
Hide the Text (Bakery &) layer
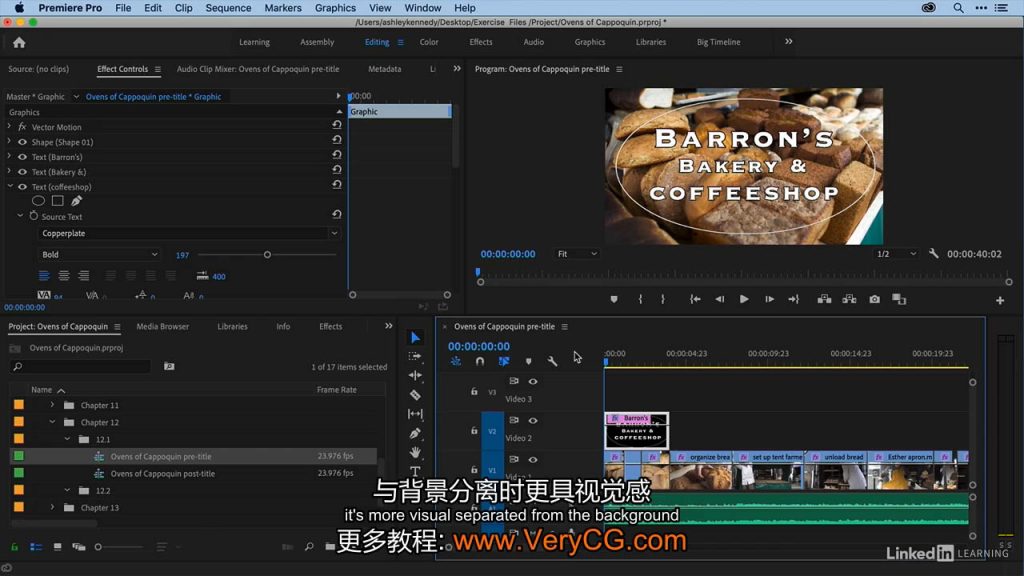(22, 172)
